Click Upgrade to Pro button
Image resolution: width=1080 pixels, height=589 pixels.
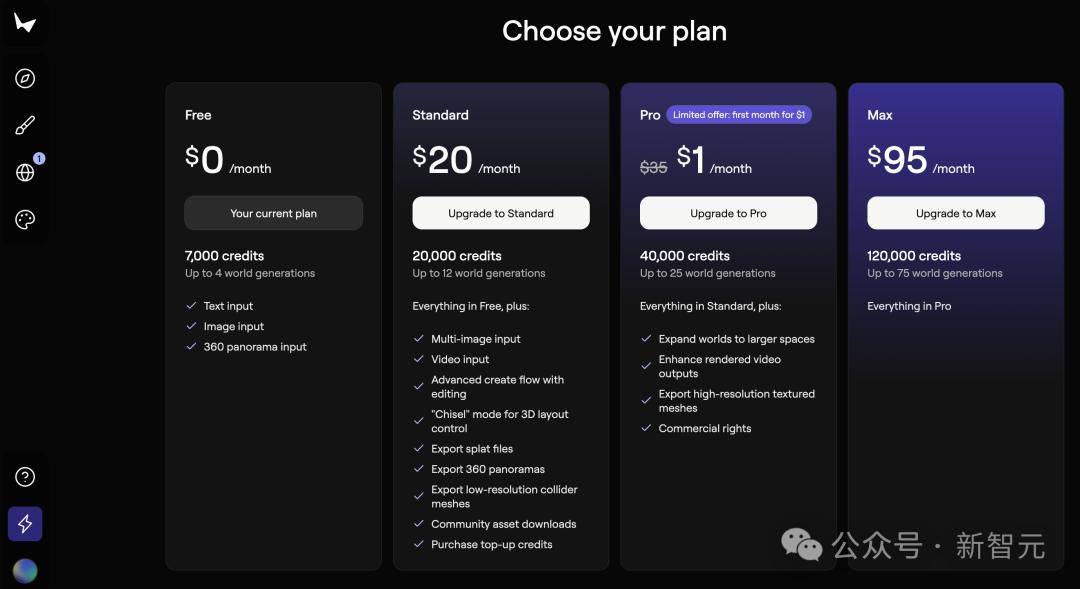(728, 214)
